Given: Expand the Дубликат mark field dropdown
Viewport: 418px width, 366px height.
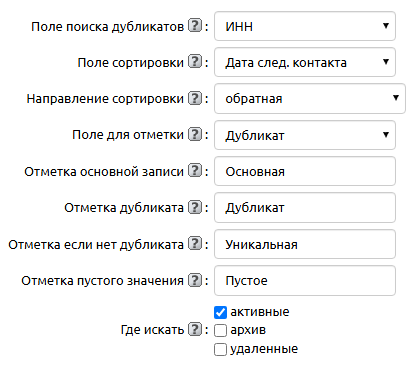Looking at the screenshot, I should [x=305, y=135].
